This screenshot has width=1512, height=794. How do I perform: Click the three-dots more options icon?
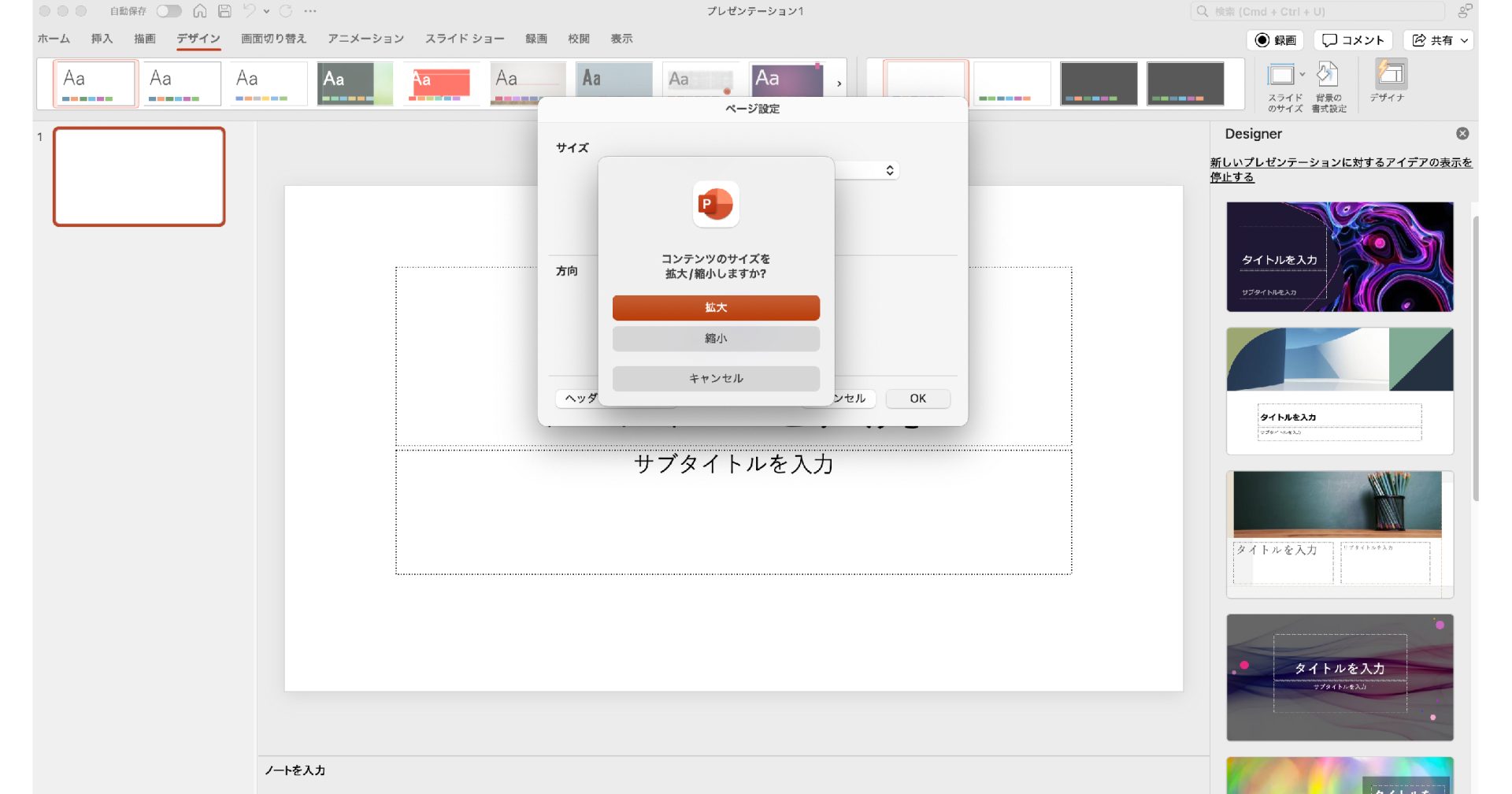(310, 11)
